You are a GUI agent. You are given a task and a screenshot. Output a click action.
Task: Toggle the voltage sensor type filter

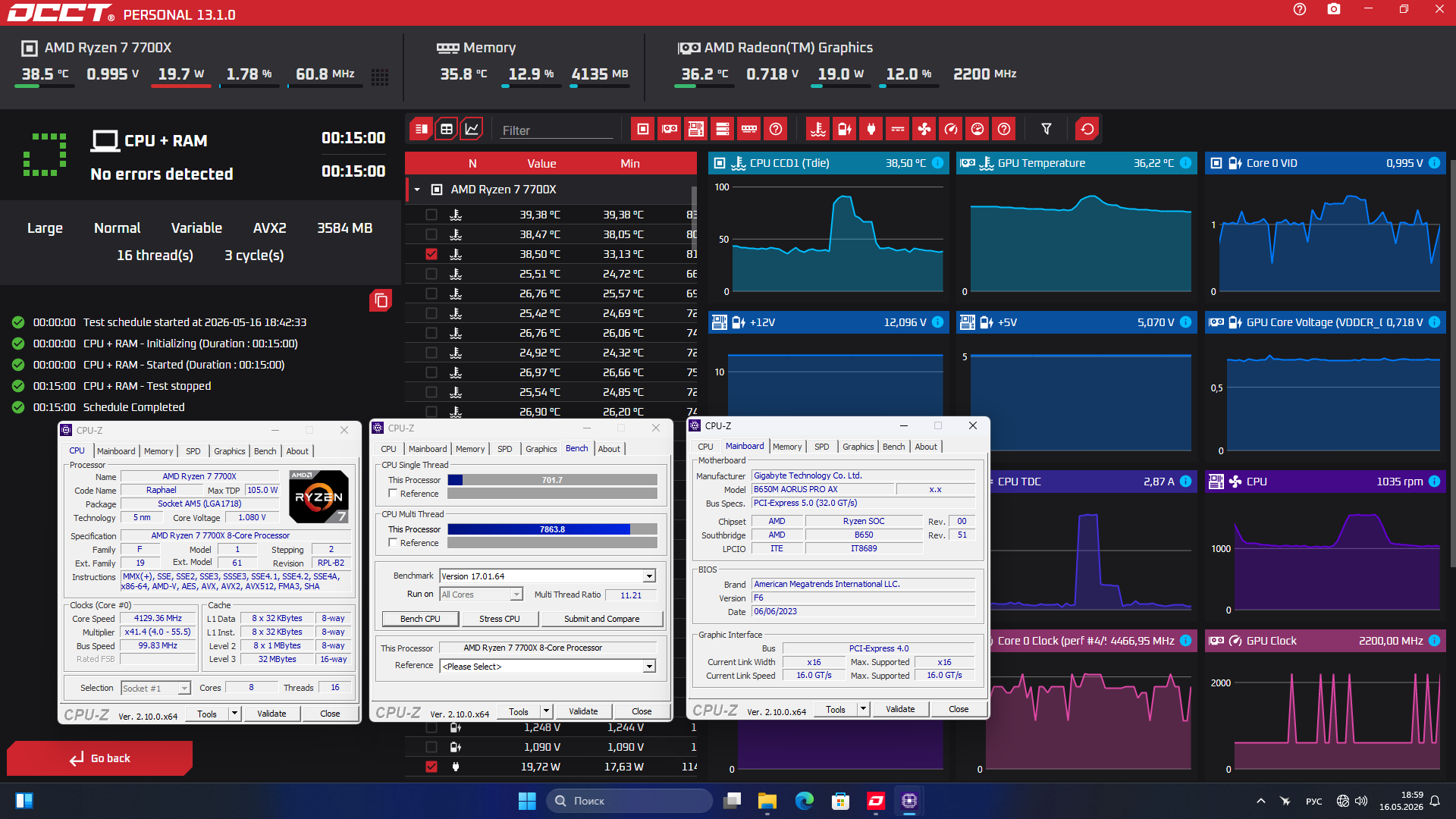[845, 129]
